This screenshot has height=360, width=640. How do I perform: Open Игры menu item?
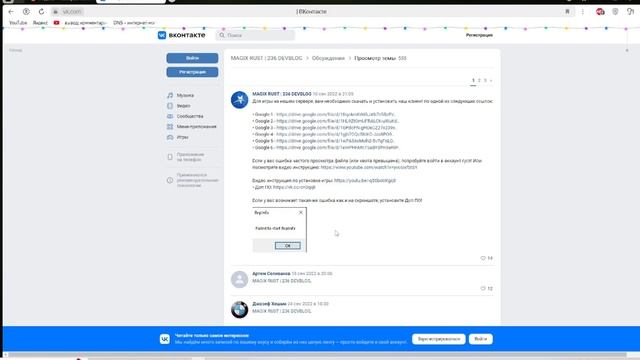[x=182, y=138]
